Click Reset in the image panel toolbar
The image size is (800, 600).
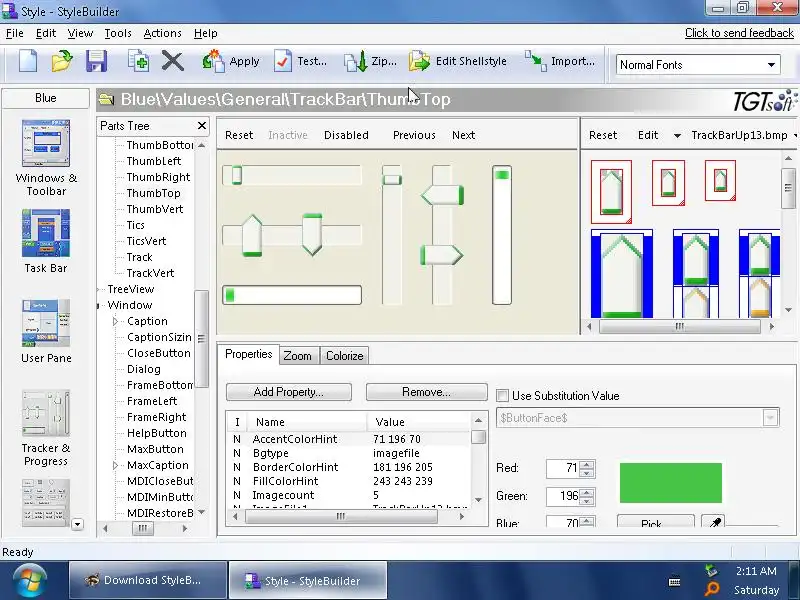click(603, 135)
